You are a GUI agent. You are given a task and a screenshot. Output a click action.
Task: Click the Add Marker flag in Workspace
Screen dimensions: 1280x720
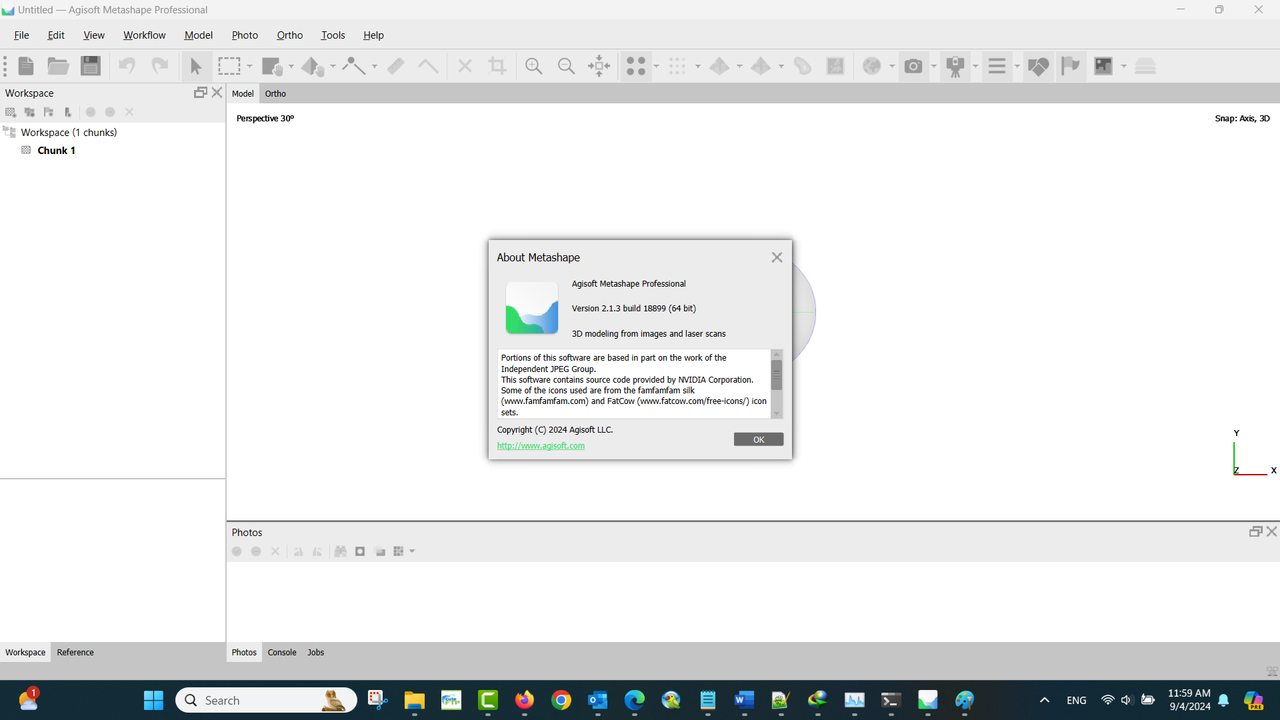48,112
